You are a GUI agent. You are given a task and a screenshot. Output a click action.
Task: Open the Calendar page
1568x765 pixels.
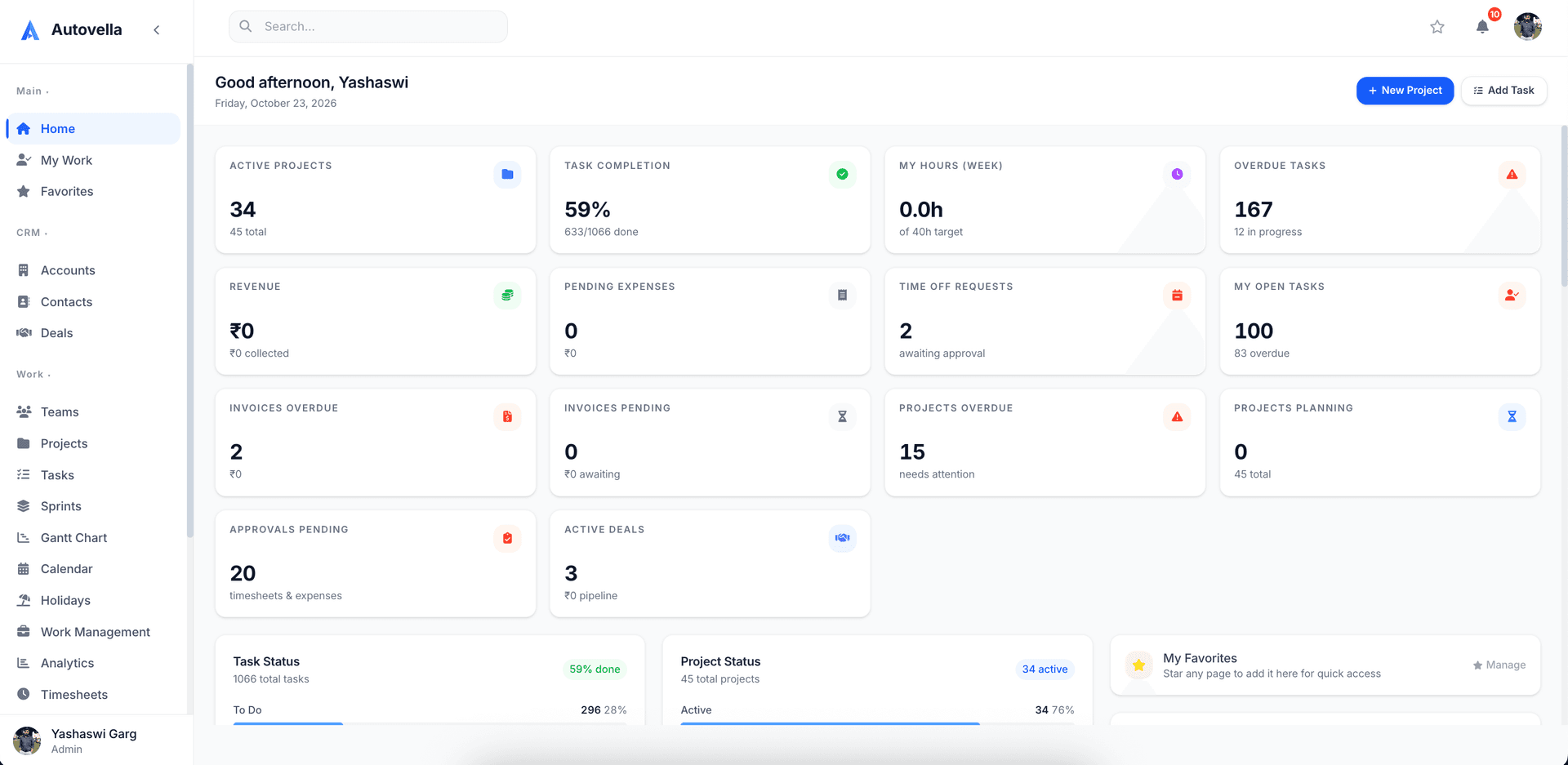[x=93, y=569]
